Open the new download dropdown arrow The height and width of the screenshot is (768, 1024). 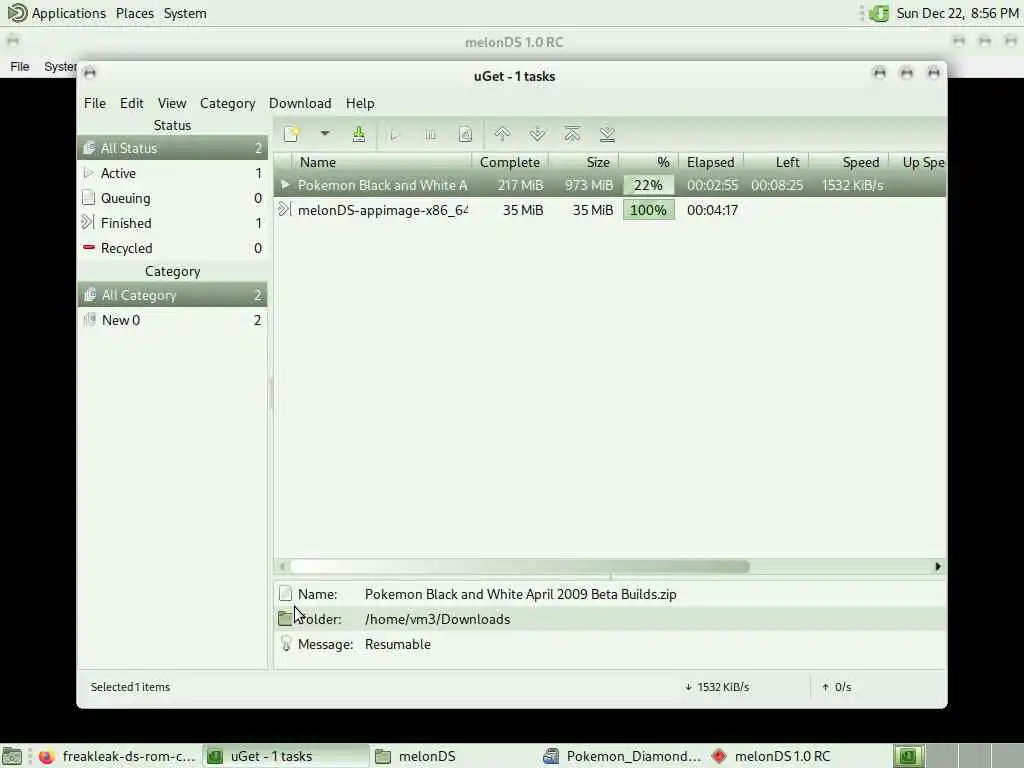point(325,134)
